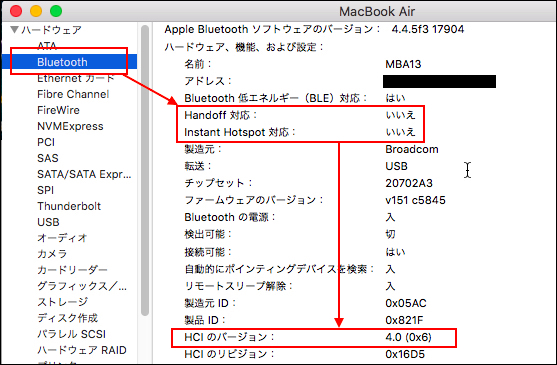Viewport: 557px width, 365px height.
Task: Click the yellow minimize window button
Action: (36, 11)
